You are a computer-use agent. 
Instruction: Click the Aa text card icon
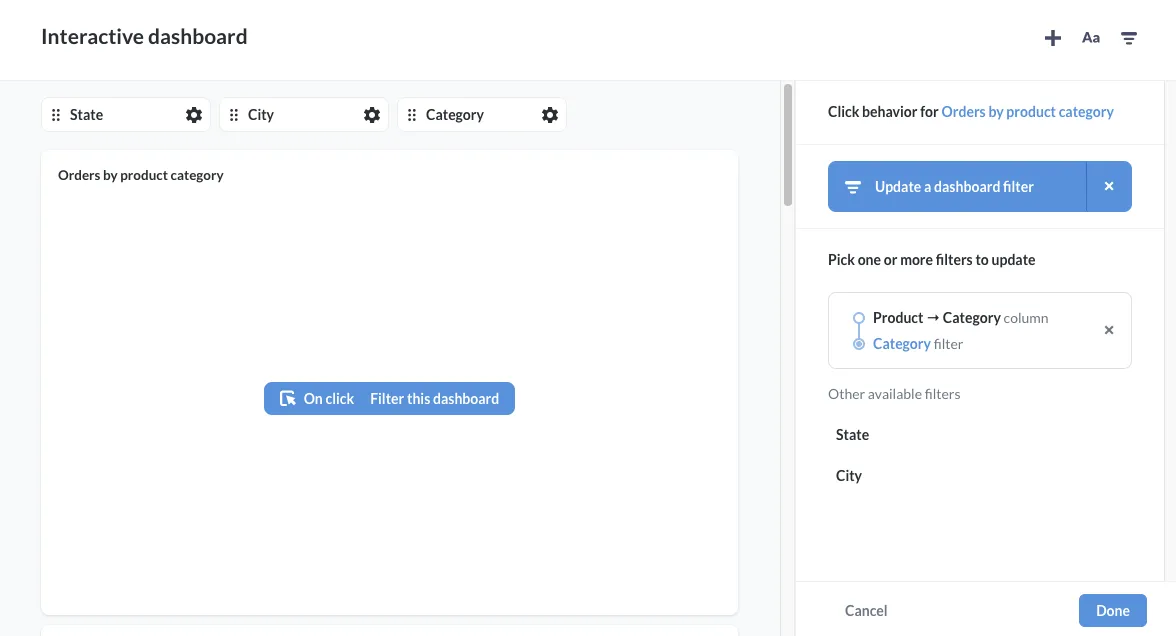point(1091,38)
